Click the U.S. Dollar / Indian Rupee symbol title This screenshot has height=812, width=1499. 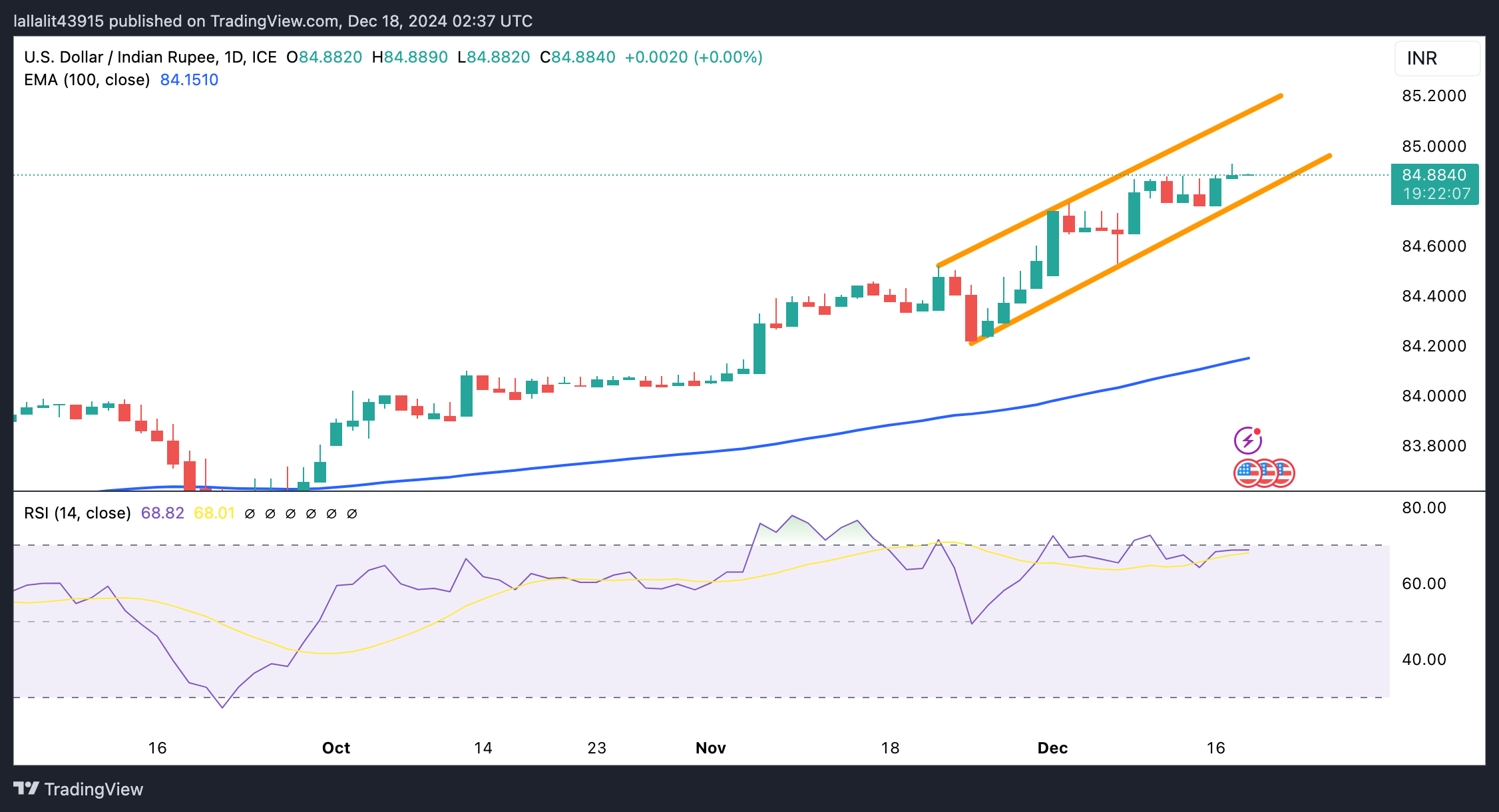tap(120, 57)
